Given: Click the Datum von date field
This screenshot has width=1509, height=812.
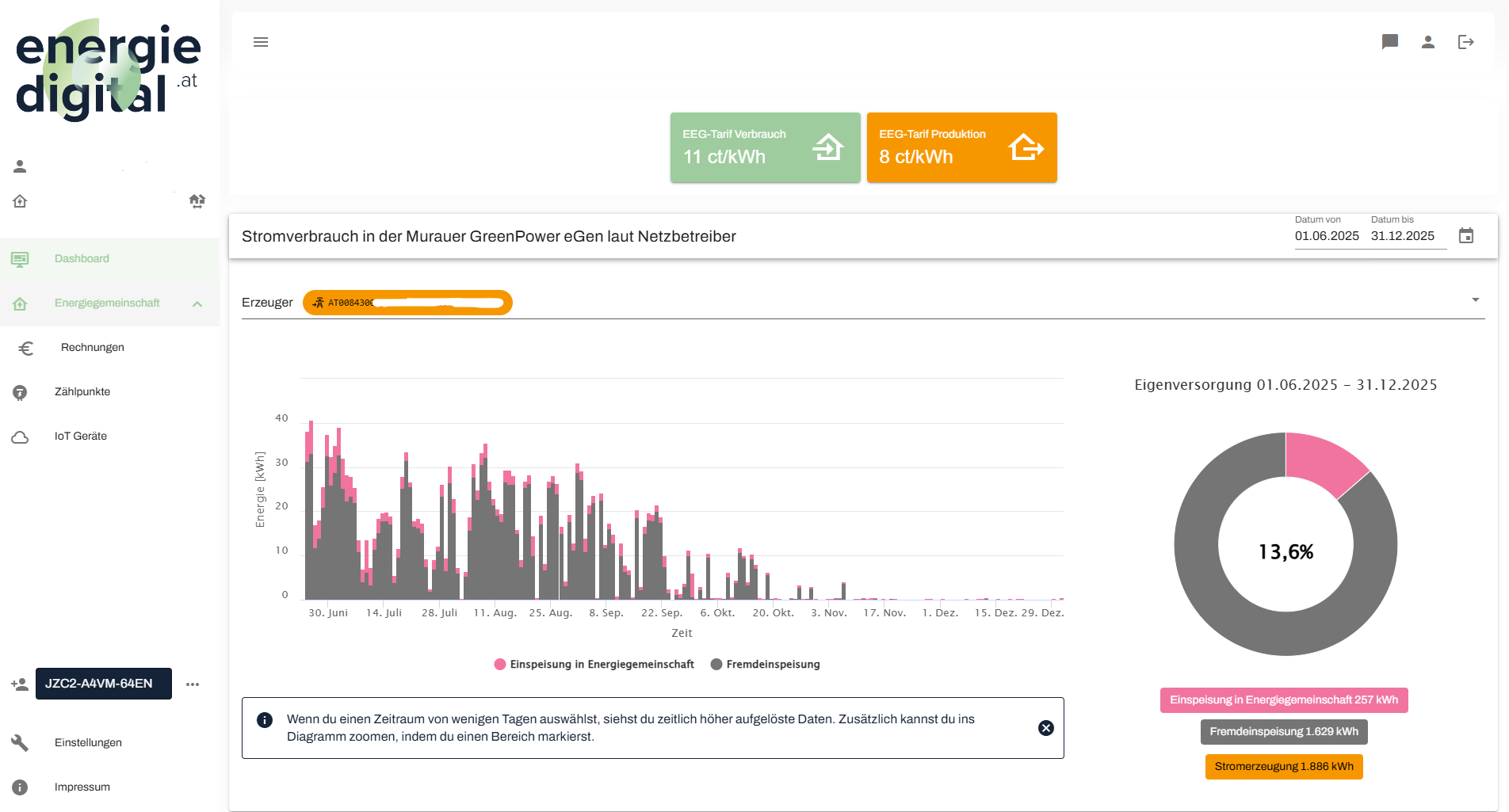Looking at the screenshot, I should pos(1326,236).
